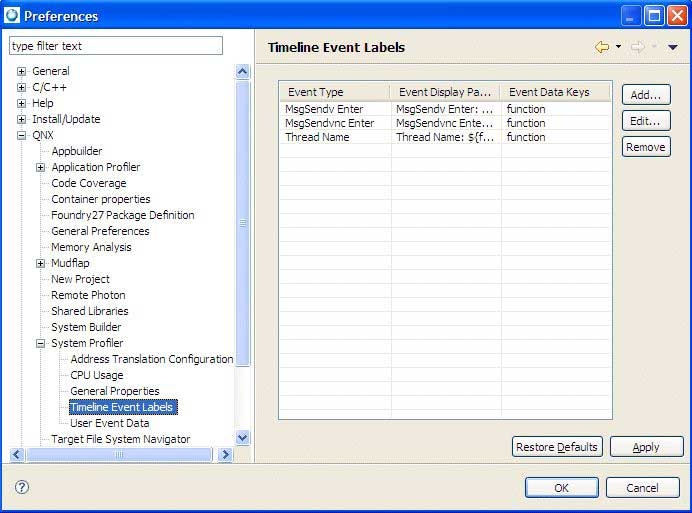Click the help question mark icon

coord(22,487)
